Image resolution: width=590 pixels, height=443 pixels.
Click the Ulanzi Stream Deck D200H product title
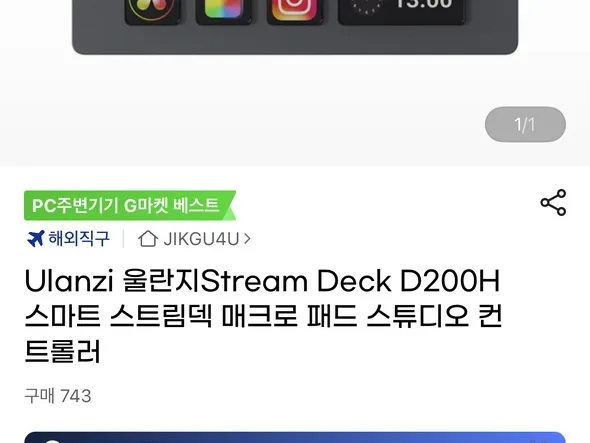[263, 316]
